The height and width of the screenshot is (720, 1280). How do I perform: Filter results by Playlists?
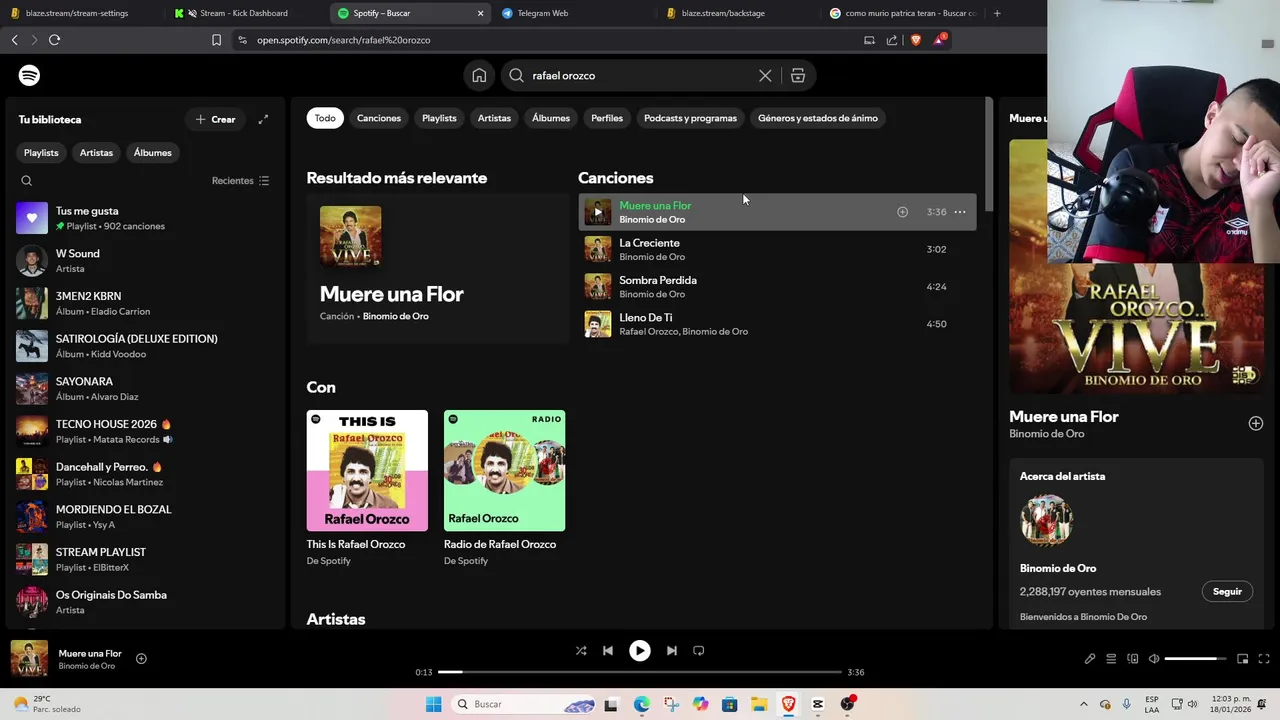click(x=439, y=118)
